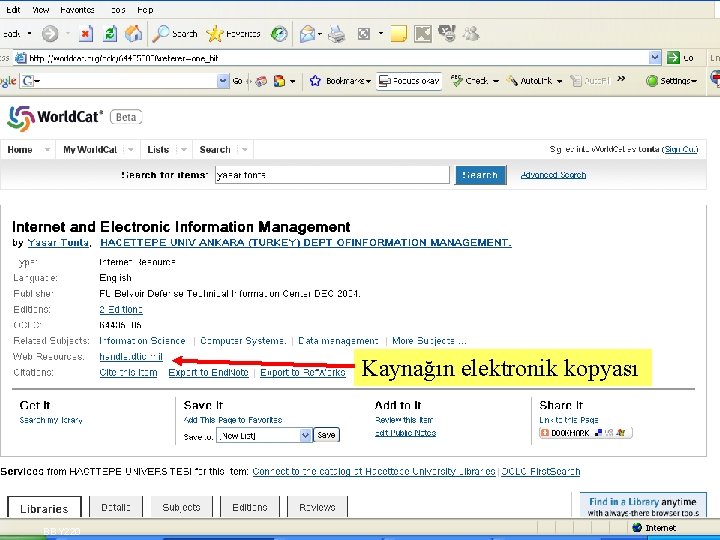Click Cite this Item link
Viewport: 720px width, 540px height.
(x=128, y=372)
